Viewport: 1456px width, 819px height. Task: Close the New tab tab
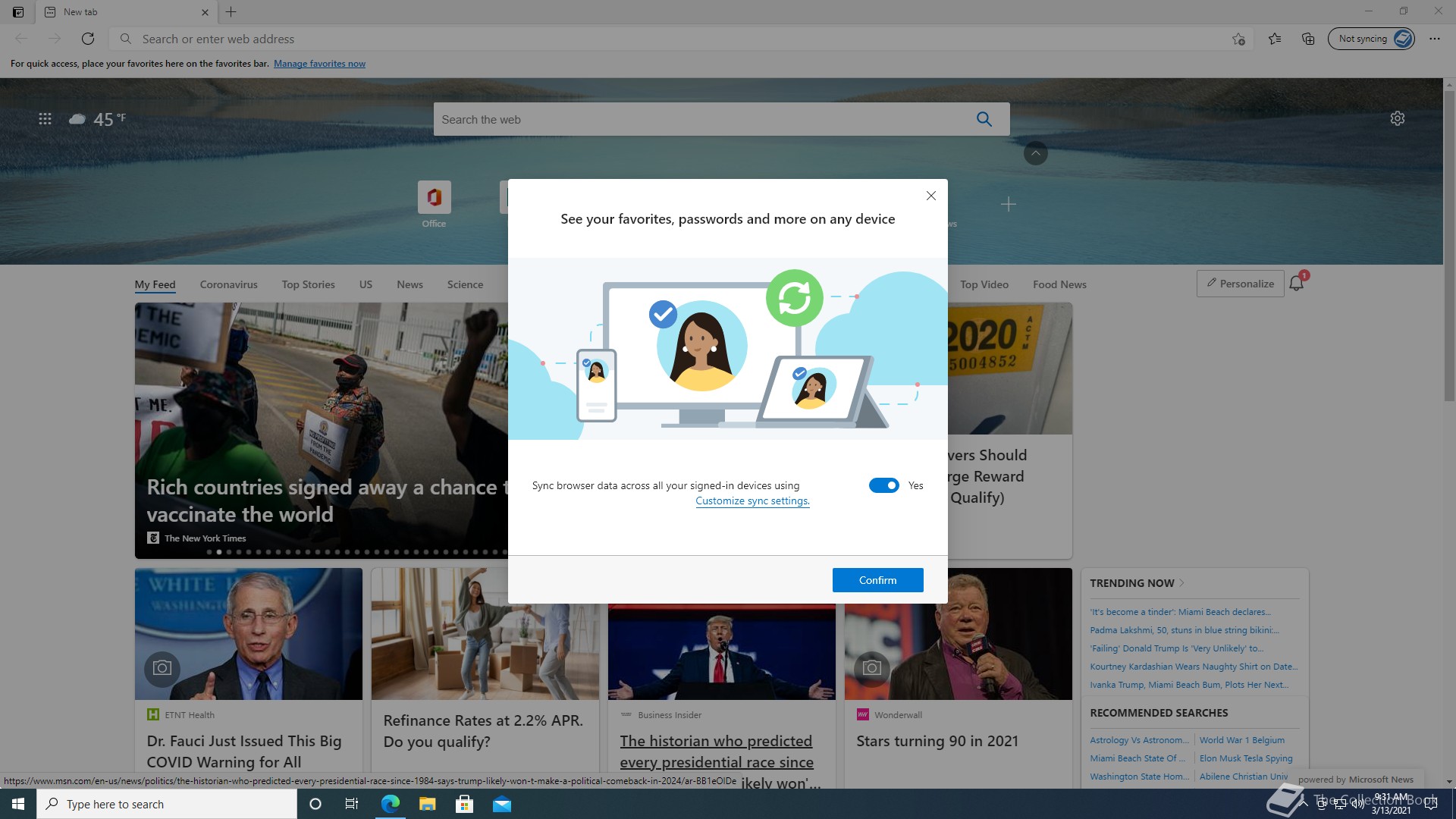(x=205, y=12)
